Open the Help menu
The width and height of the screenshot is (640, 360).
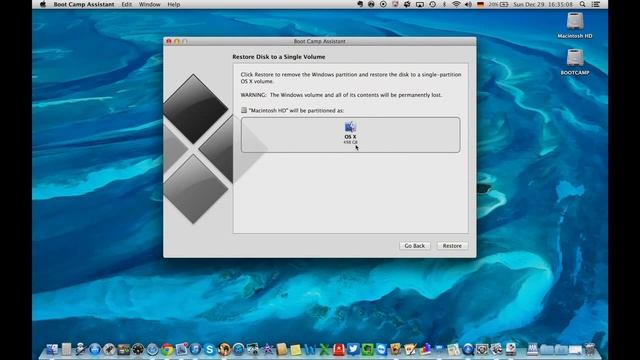pyautogui.click(x=173, y=4)
